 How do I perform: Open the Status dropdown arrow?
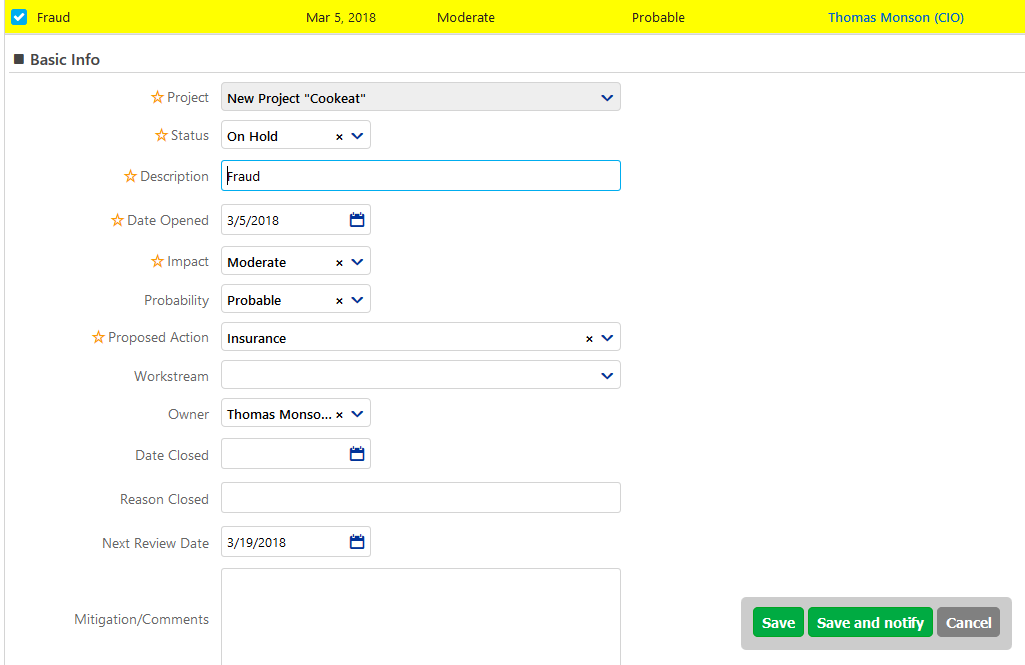tap(358, 136)
